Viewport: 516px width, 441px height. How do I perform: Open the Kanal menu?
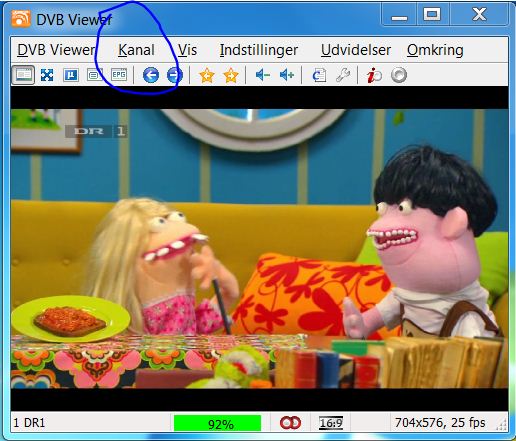pos(136,50)
